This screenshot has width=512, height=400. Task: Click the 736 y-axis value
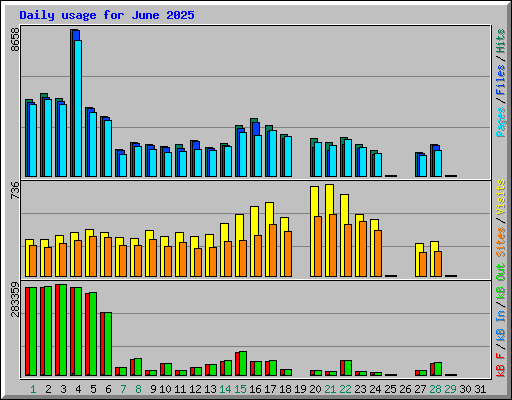pos(15,190)
